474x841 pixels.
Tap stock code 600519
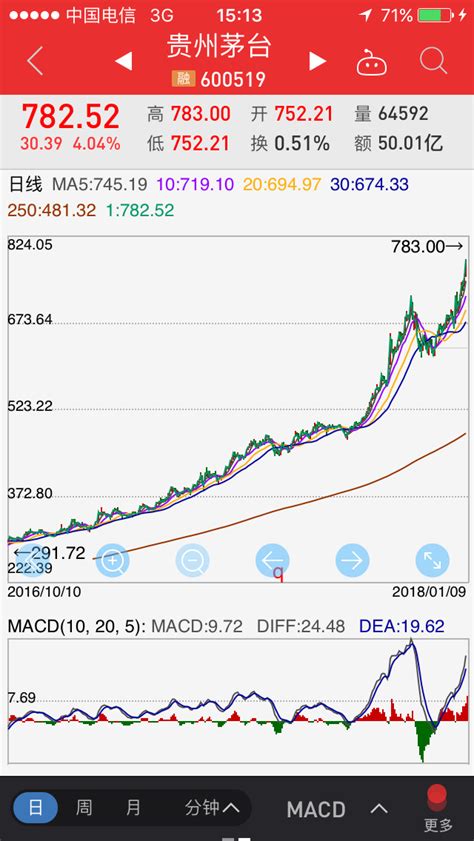[233, 79]
